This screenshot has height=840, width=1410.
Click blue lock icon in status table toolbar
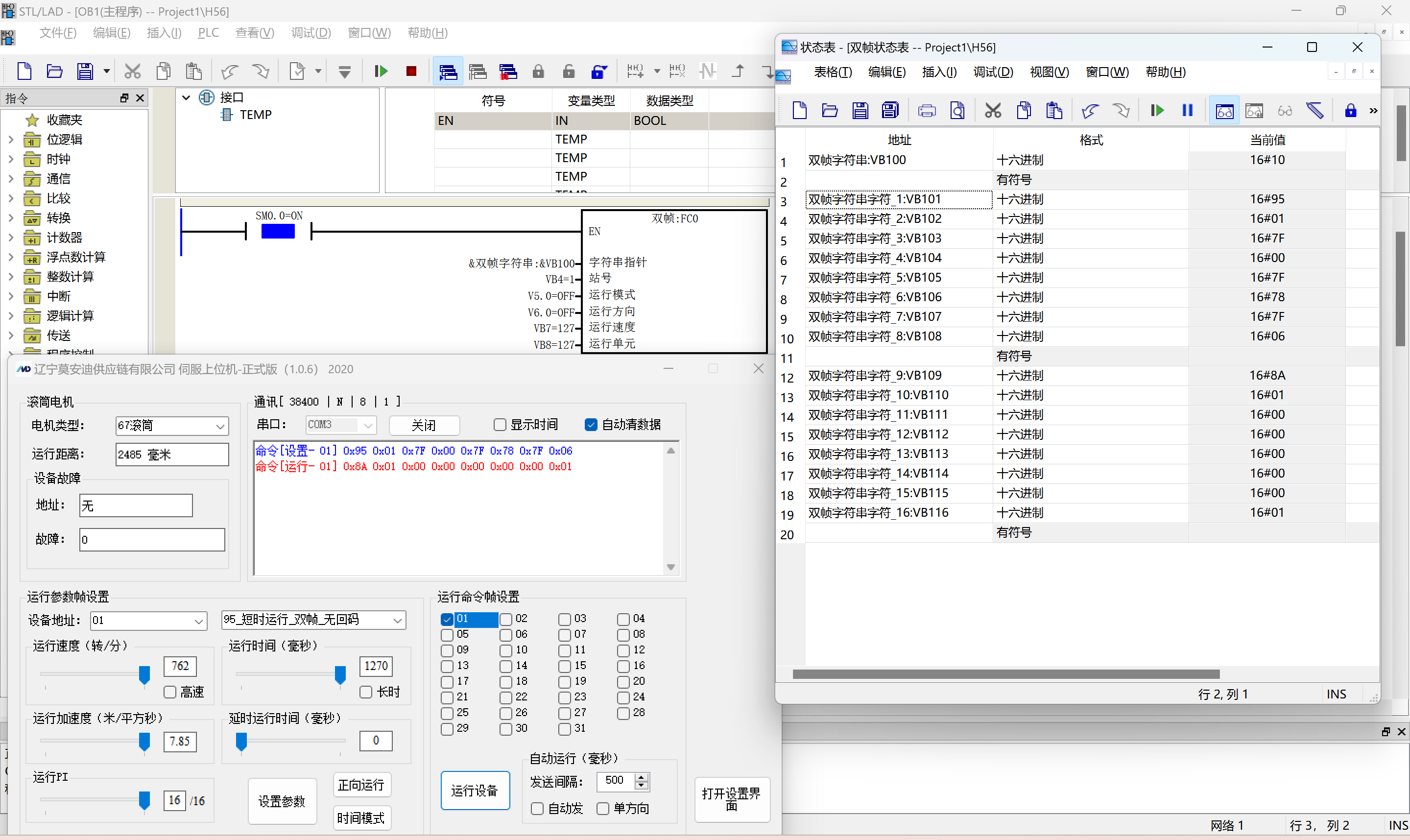coord(1351,110)
